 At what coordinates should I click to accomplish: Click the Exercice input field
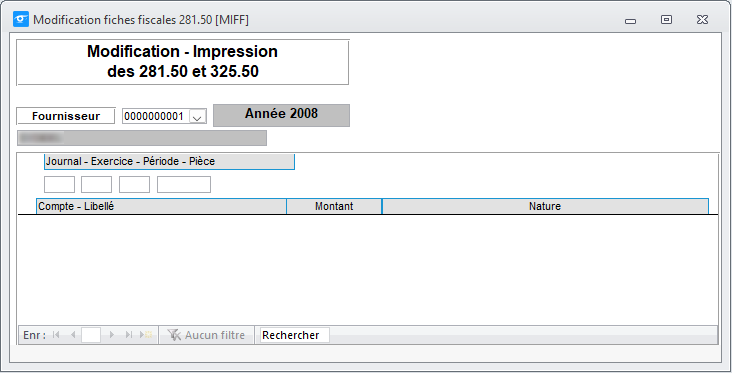pyautogui.click(x=96, y=184)
